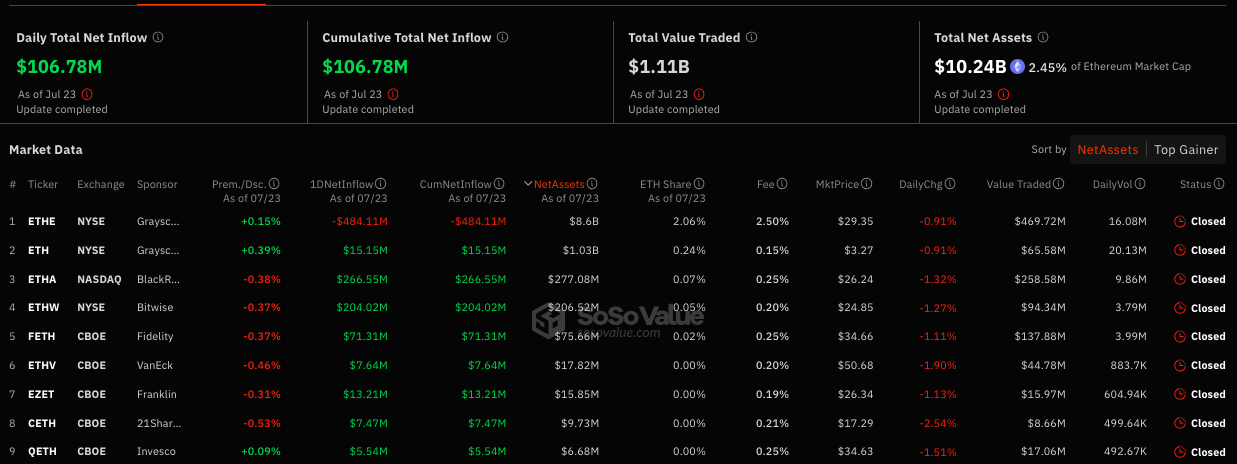
Task: Click info icon next to Cumulative Total Net Inflow
Action: [x=503, y=37]
